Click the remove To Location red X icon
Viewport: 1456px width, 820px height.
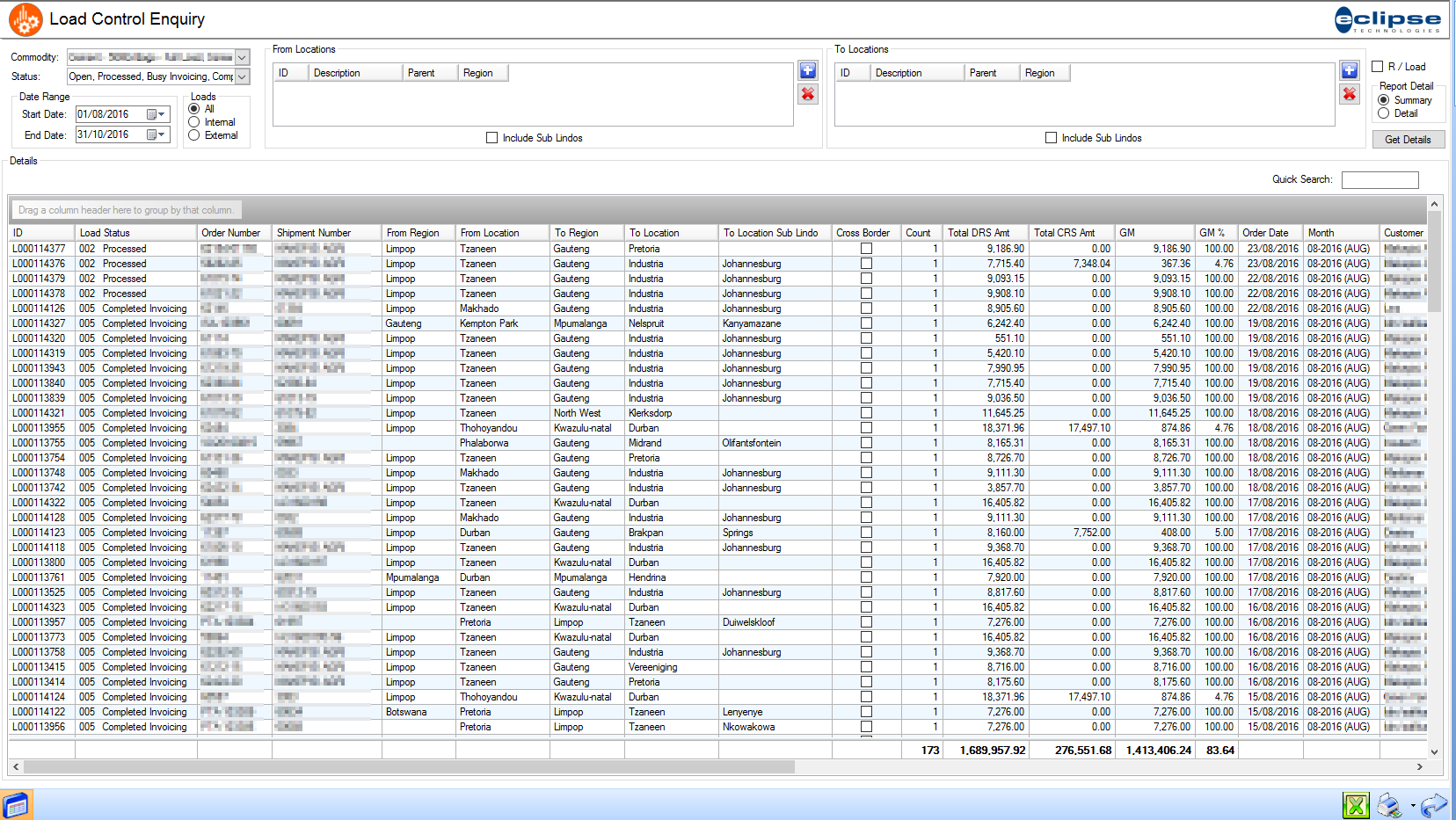click(x=1349, y=94)
